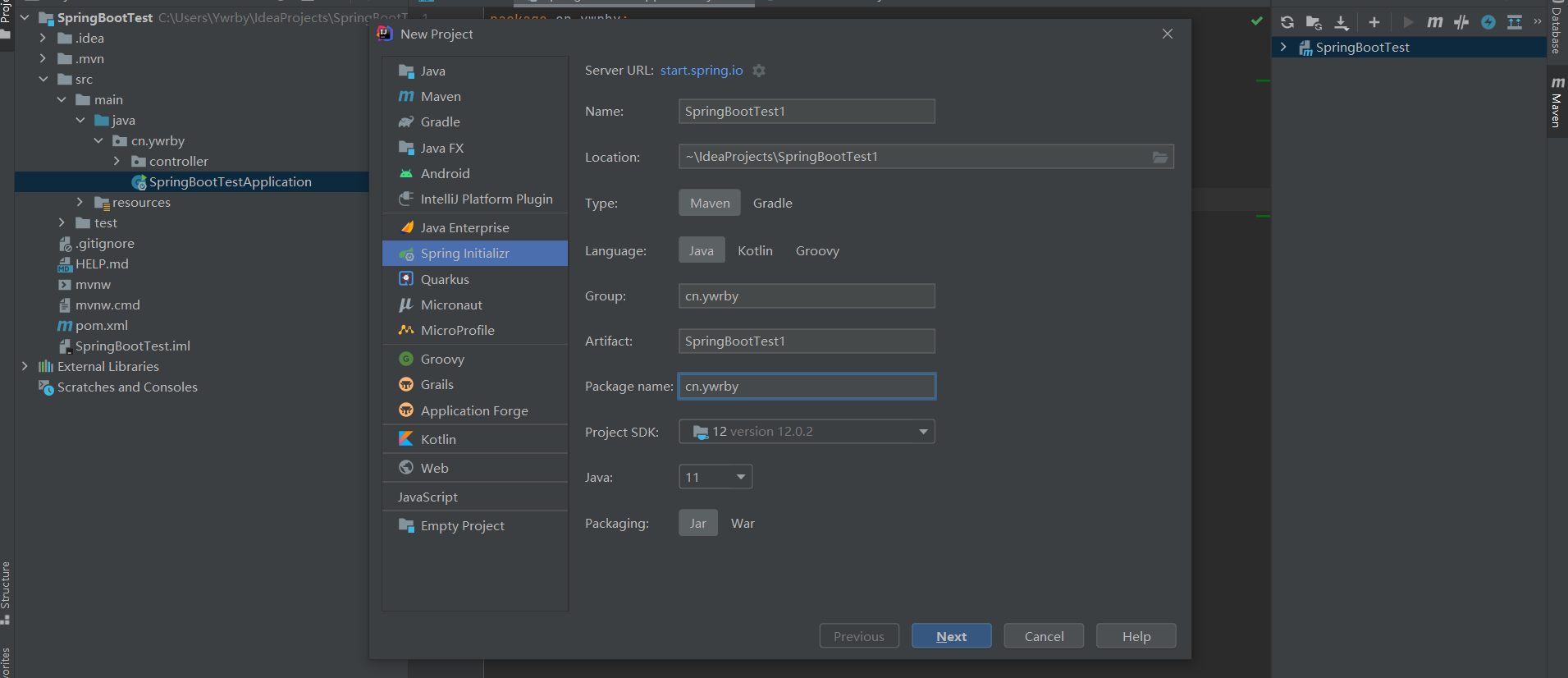This screenshot has width=1568, height=678.
Task: Click Execute Maven Goal 'm' icon
Action: pos(1434,22)
